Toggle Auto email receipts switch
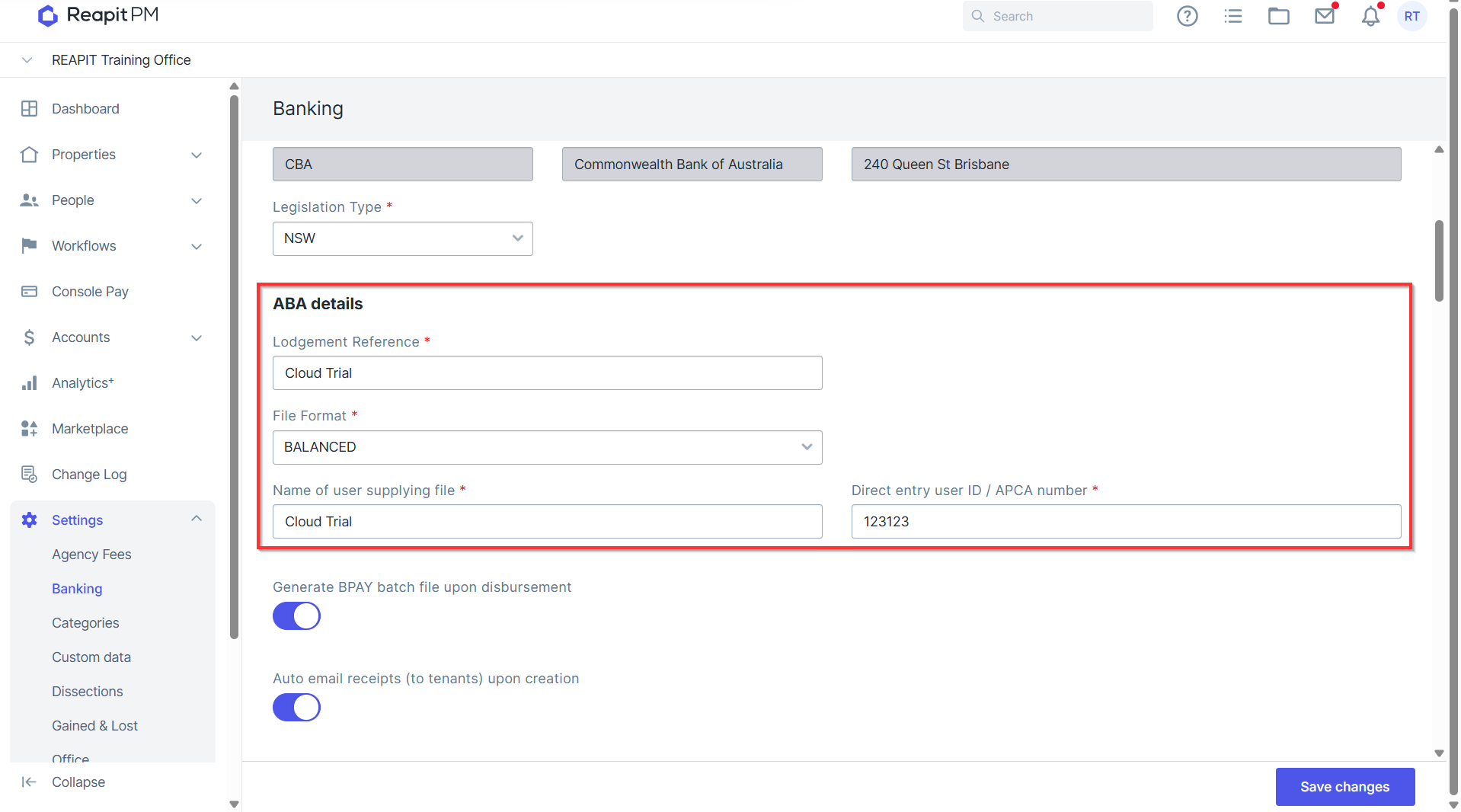 click(296, 708)
